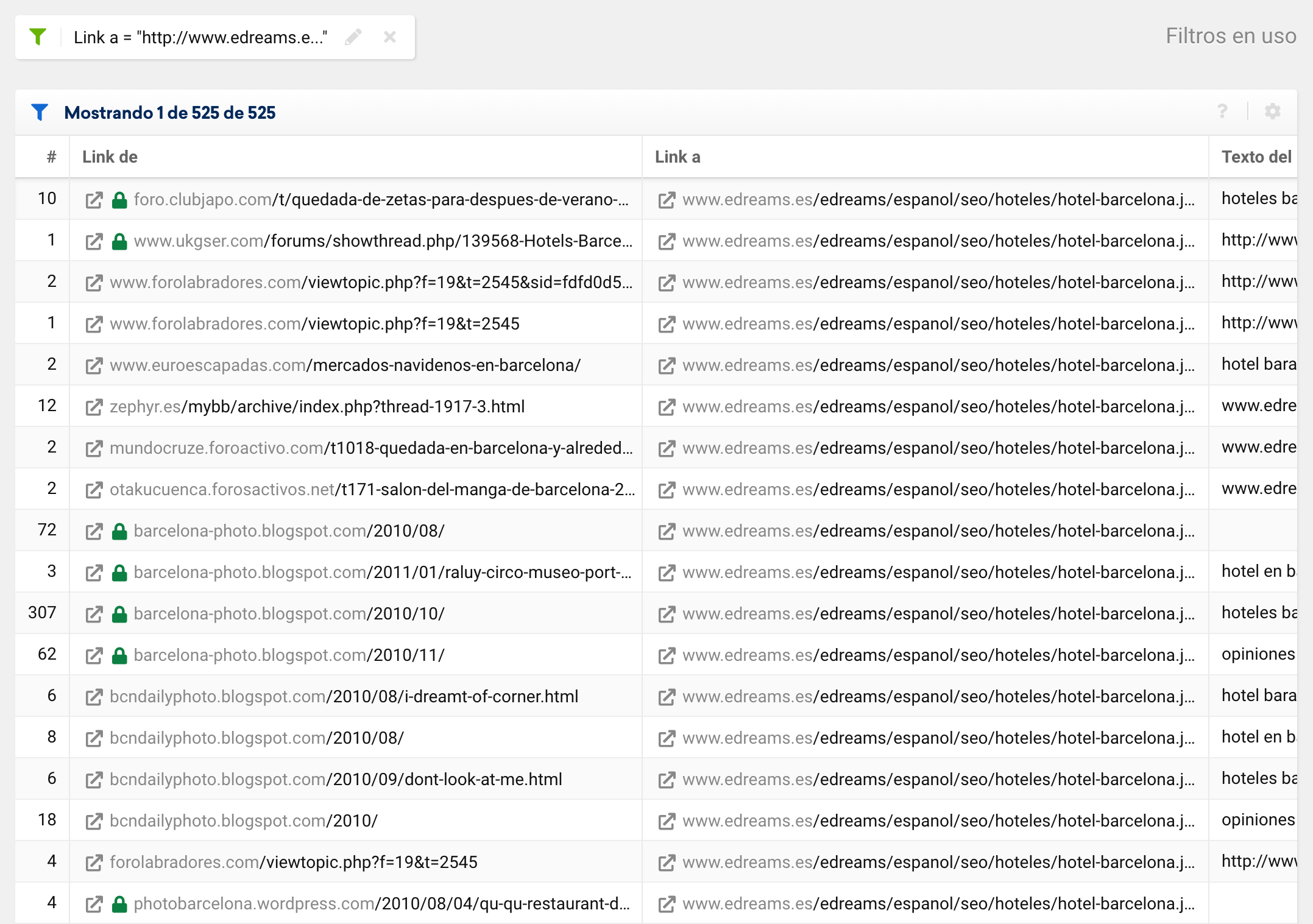Screen dimensions: 1313x924
Task: Click external icon in 'Link a' column, first row
Action: [x=667, y=200]
